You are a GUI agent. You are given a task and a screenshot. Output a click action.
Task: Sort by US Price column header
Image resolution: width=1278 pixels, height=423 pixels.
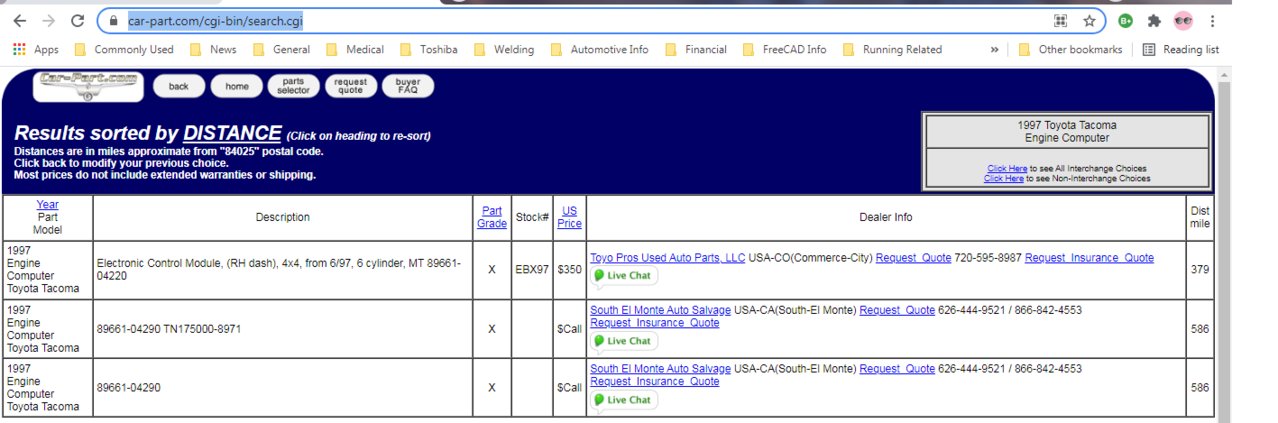click(x=569, y=217)
